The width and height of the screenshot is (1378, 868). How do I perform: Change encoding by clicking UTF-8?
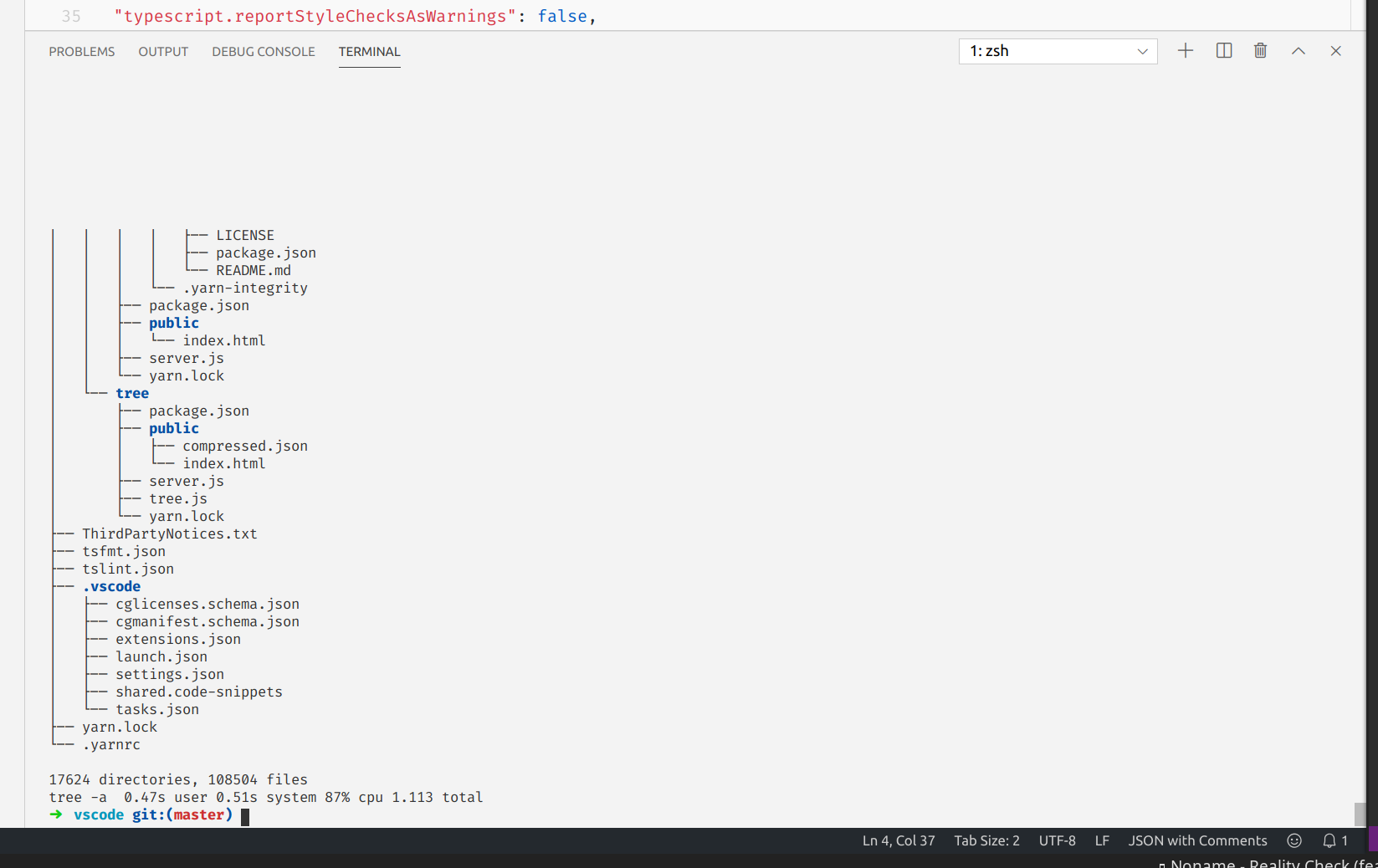(x=1057, y=840)
